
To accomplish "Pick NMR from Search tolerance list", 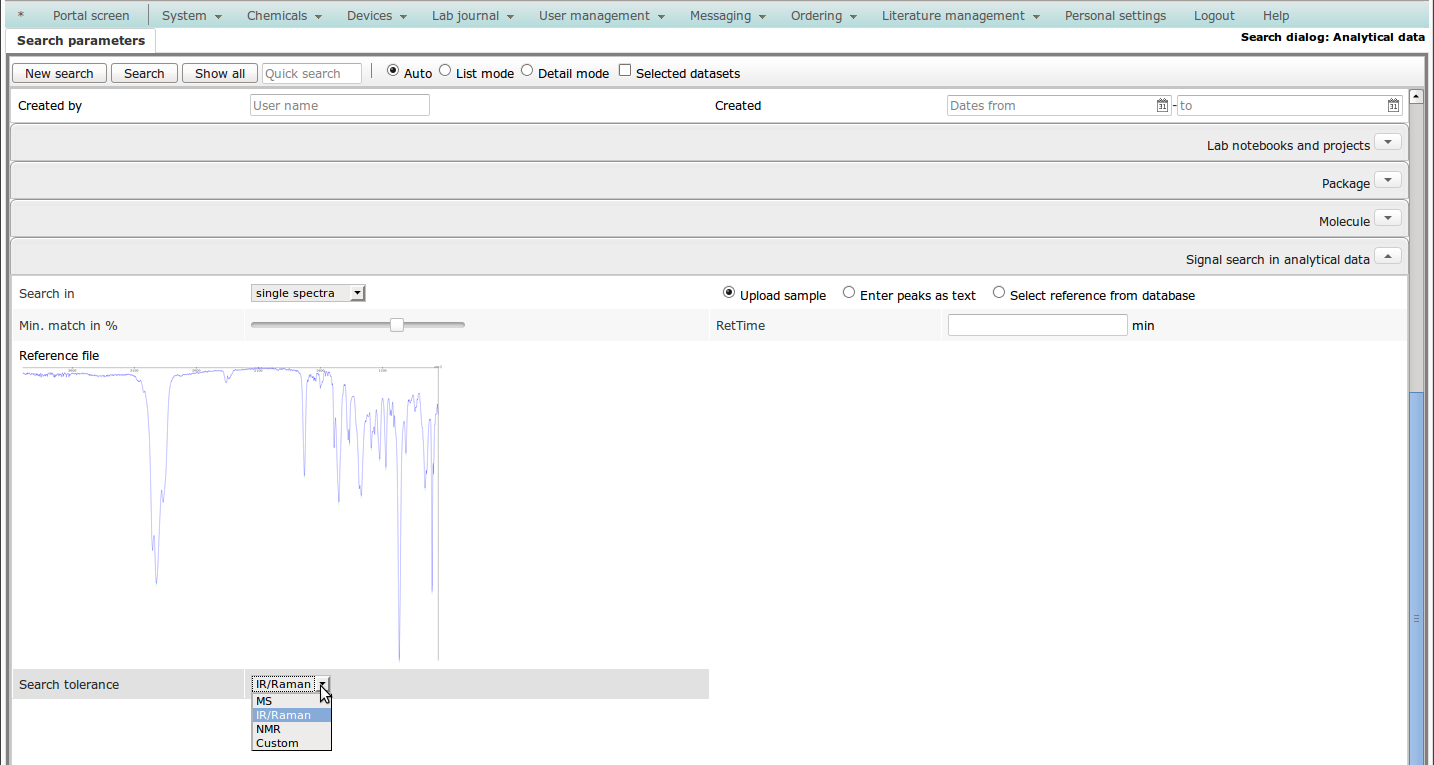I will (268, 729).
